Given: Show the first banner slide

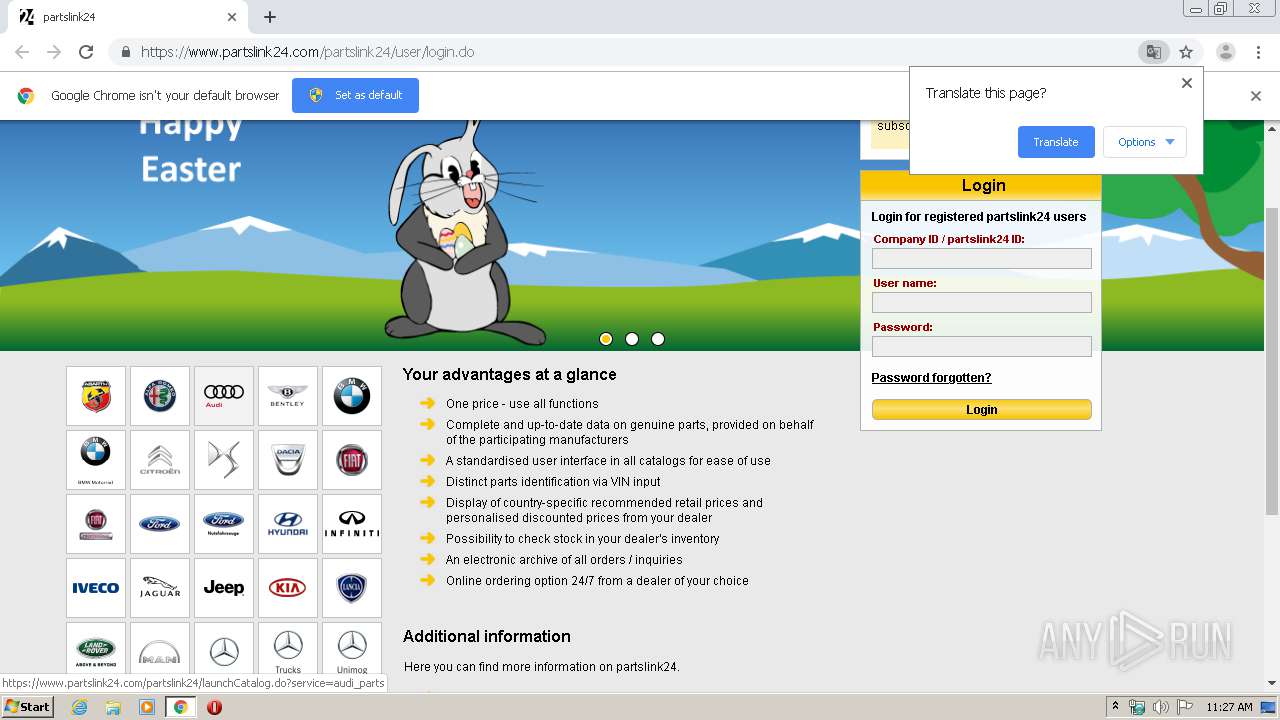Looking at the screenshot, I should click(606, 339).
